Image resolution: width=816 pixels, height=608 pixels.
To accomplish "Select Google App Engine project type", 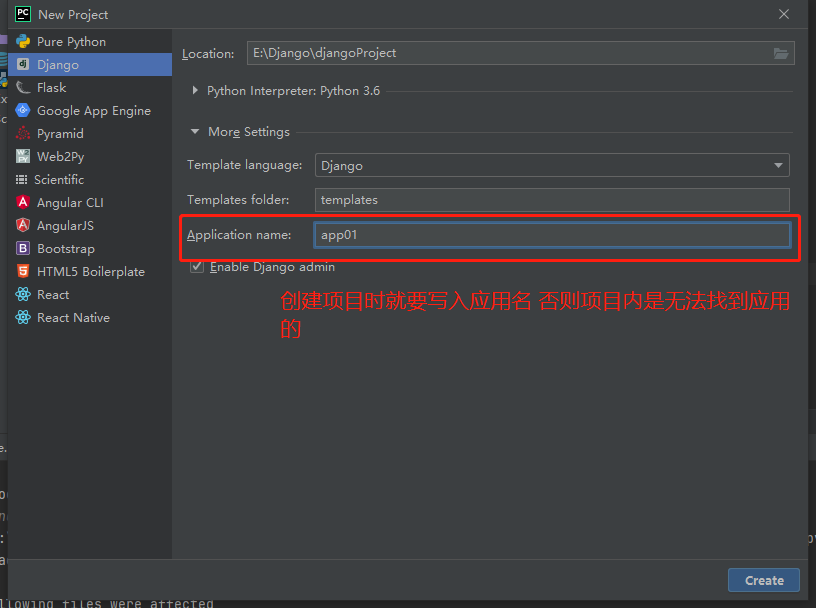I will click(94, 111).
